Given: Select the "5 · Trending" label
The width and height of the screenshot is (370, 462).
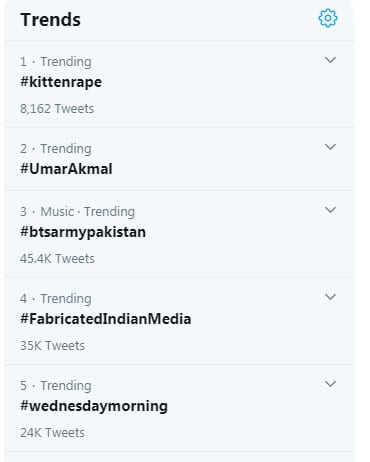Looking at the screenshot, I should point(56,386).
